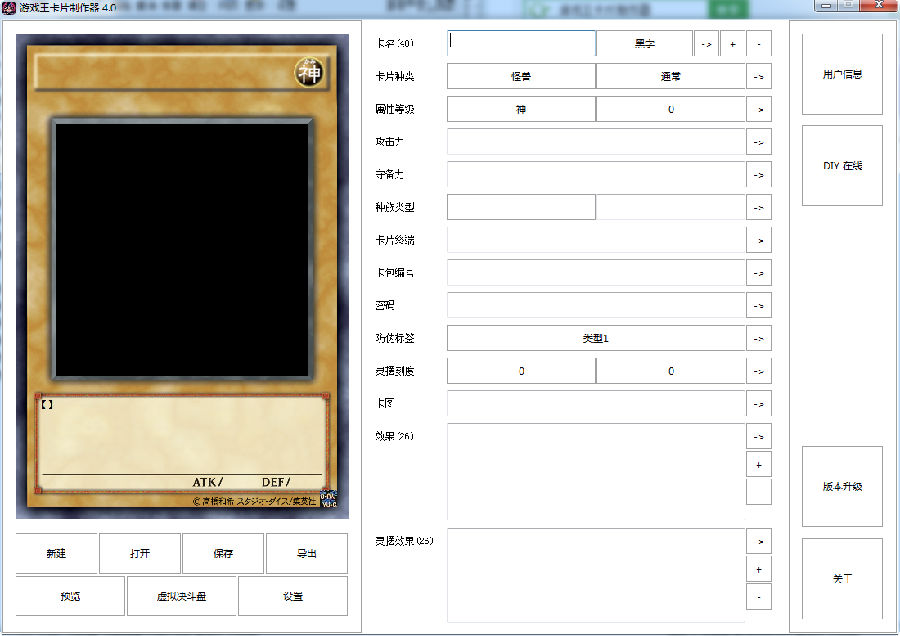900x636 pixels.
Task: Click the DEF/ text on the card preview
Action: point(276,482)
